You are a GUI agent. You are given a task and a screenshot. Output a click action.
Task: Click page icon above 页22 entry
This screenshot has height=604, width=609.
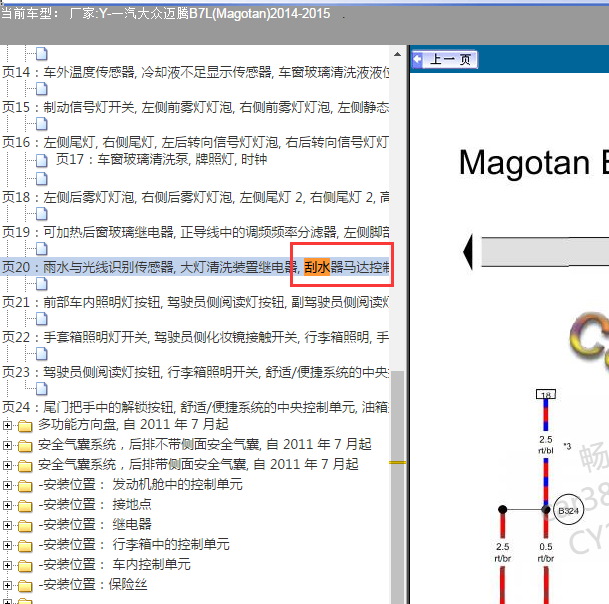(x=42, y=319)
